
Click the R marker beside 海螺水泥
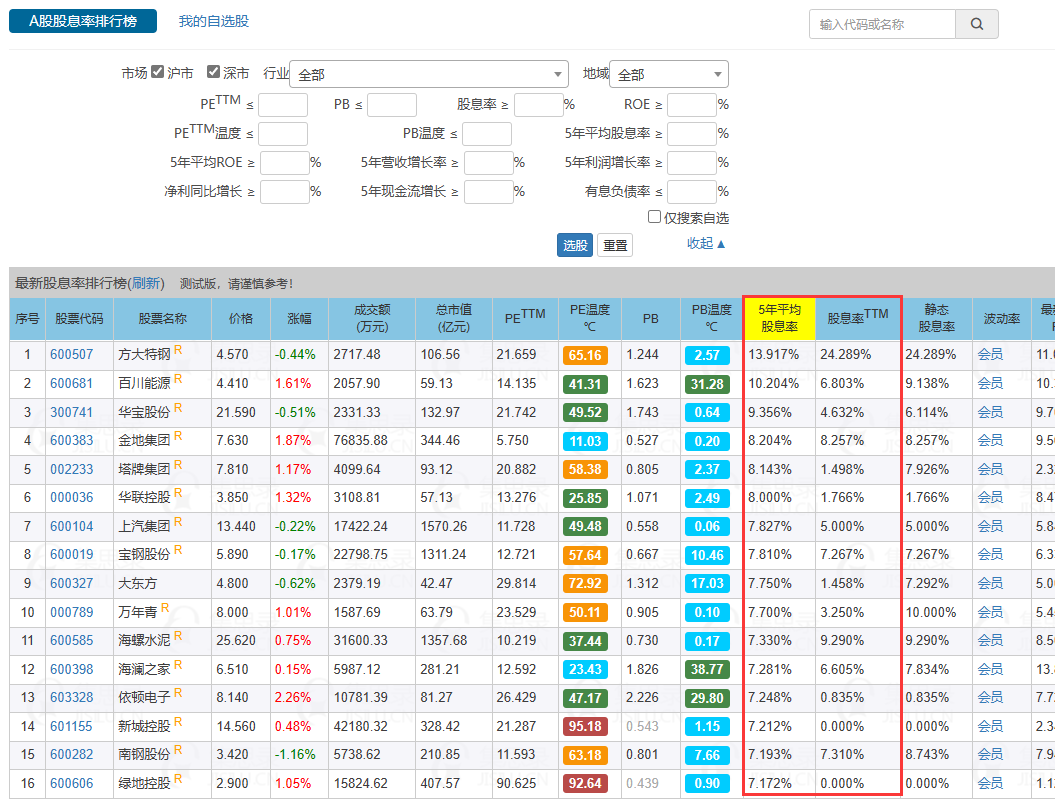pos(178,636)
